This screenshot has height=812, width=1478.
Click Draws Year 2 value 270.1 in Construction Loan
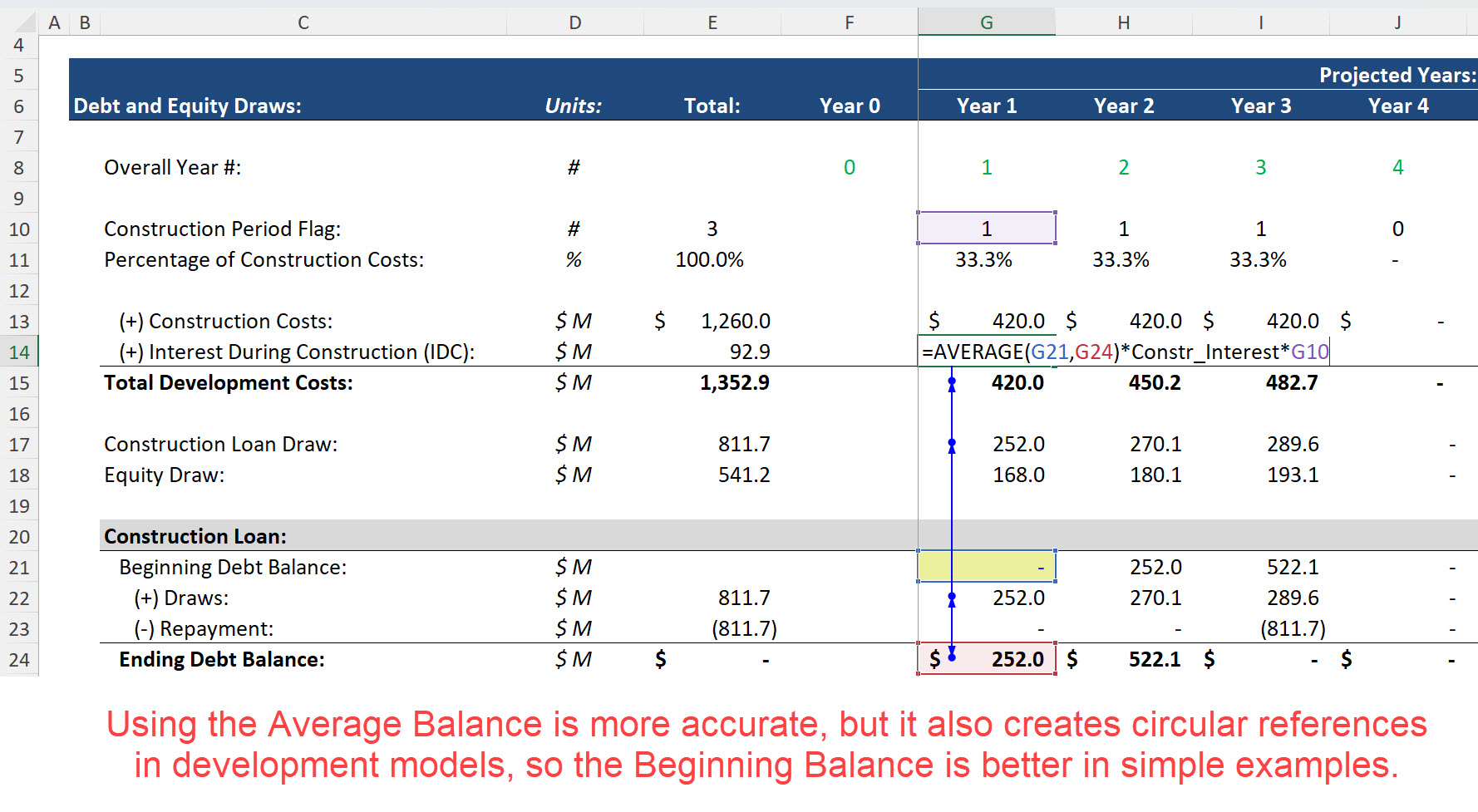(x=1155, y=598)
